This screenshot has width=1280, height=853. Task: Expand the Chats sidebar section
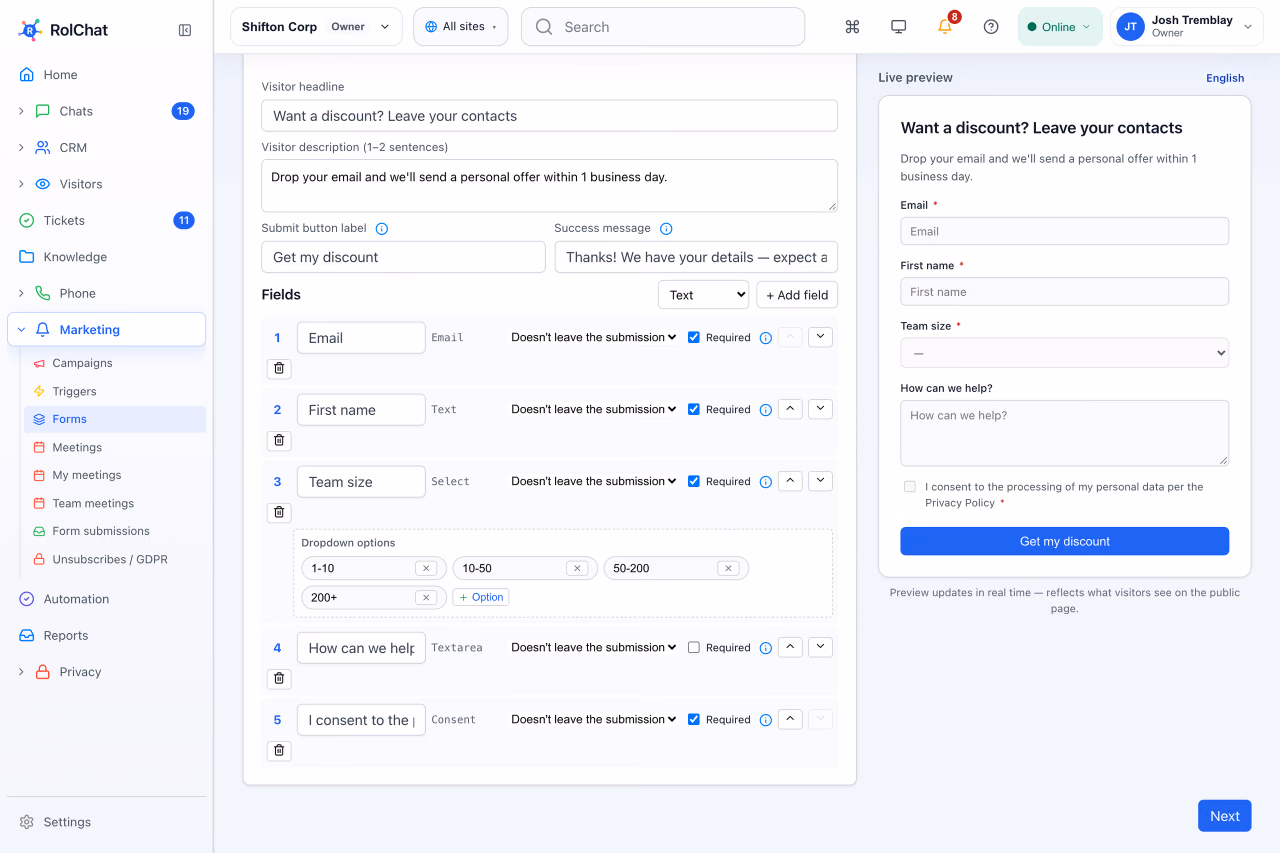coord(21,111)
